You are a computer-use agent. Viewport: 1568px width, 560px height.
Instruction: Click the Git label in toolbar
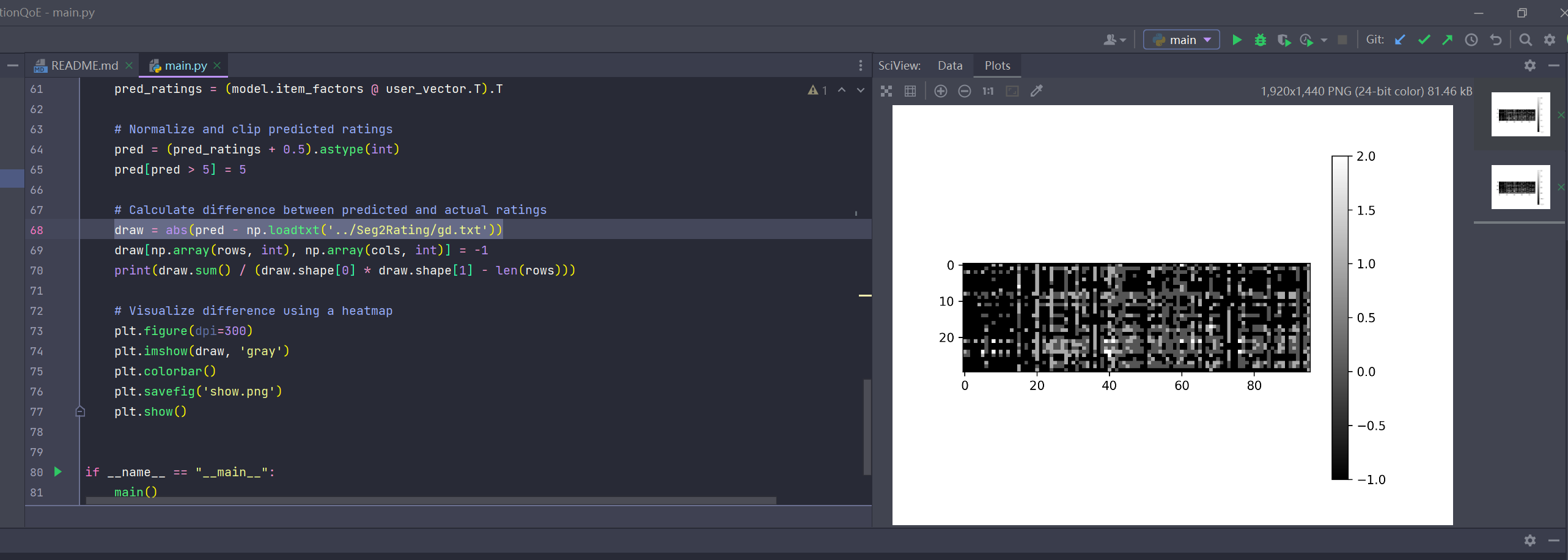[1375, 40]
